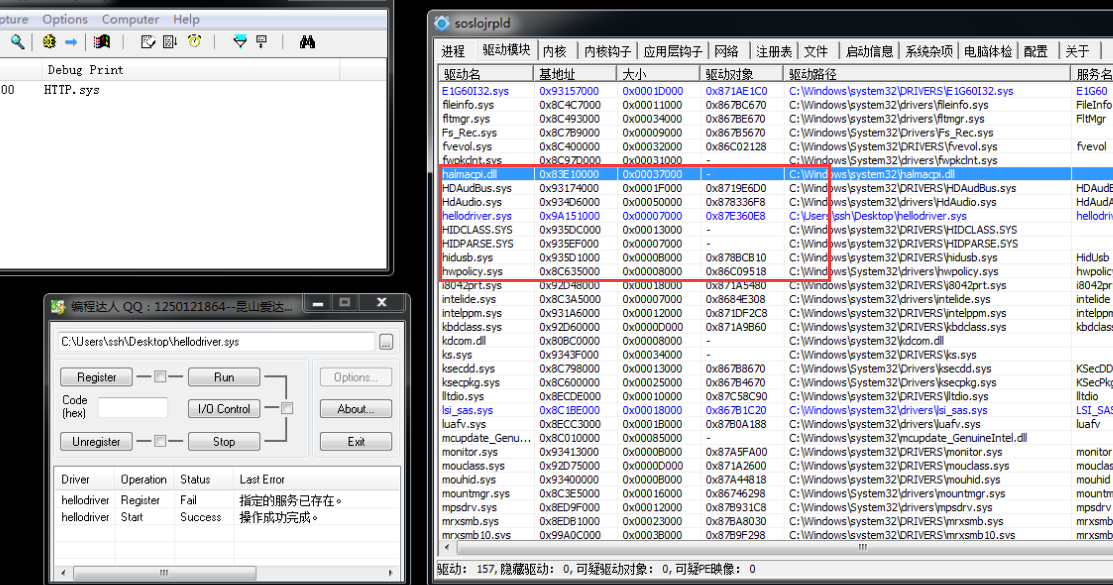Select the hellodriver.sys row in driver list
The height and width of the screenshot is (585, 1113).
pos(776,216)
